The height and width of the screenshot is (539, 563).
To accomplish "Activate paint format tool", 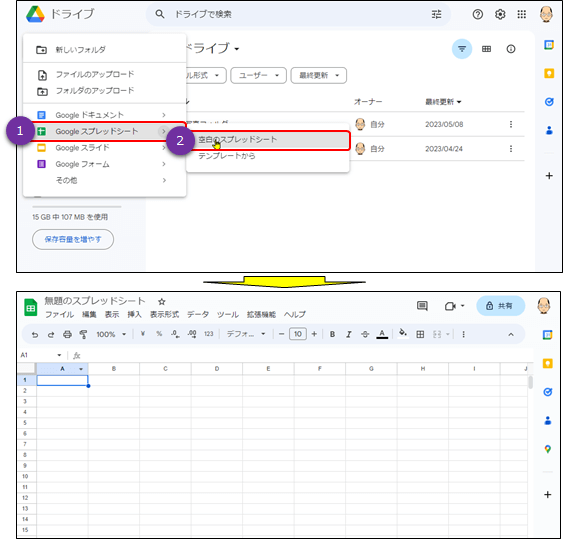I will tap(83, 335).
